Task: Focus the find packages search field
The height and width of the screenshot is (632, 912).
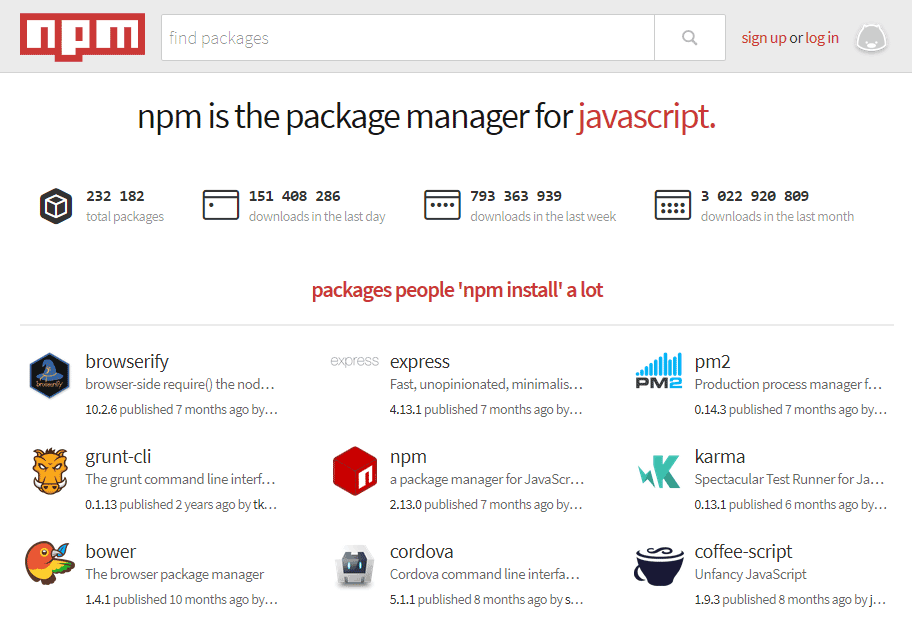Action: click(x=408, y=38)
